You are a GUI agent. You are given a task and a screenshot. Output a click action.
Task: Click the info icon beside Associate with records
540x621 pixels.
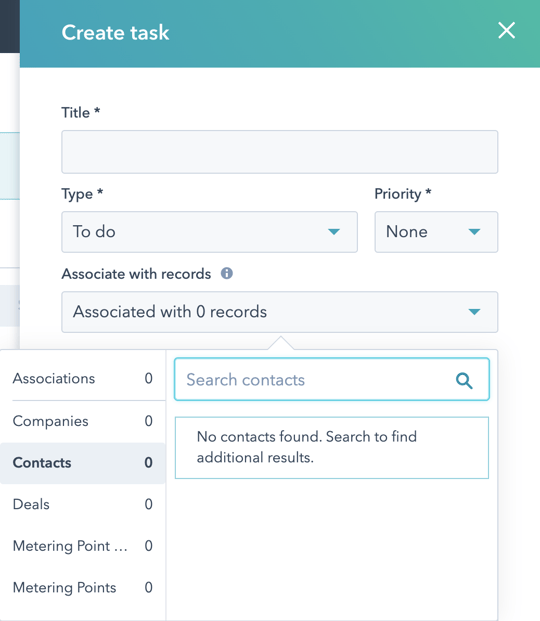(227, 273)
